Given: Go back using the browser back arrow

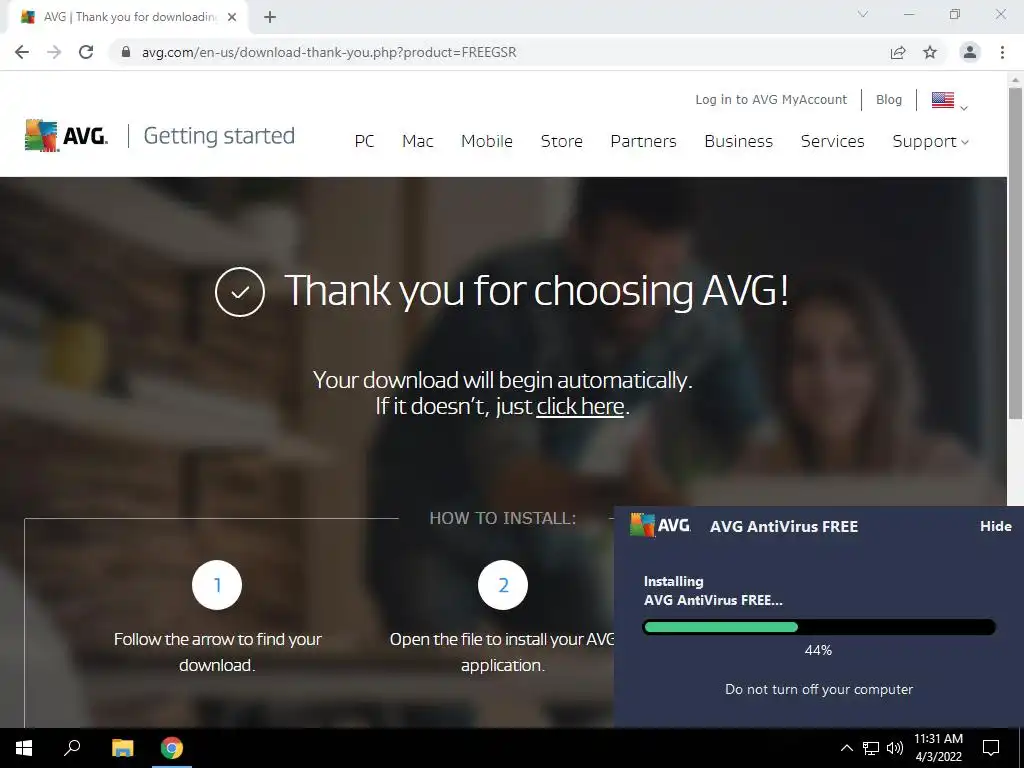Looking at the screenshot, I should pyautogui.click(x=22, y=52).
